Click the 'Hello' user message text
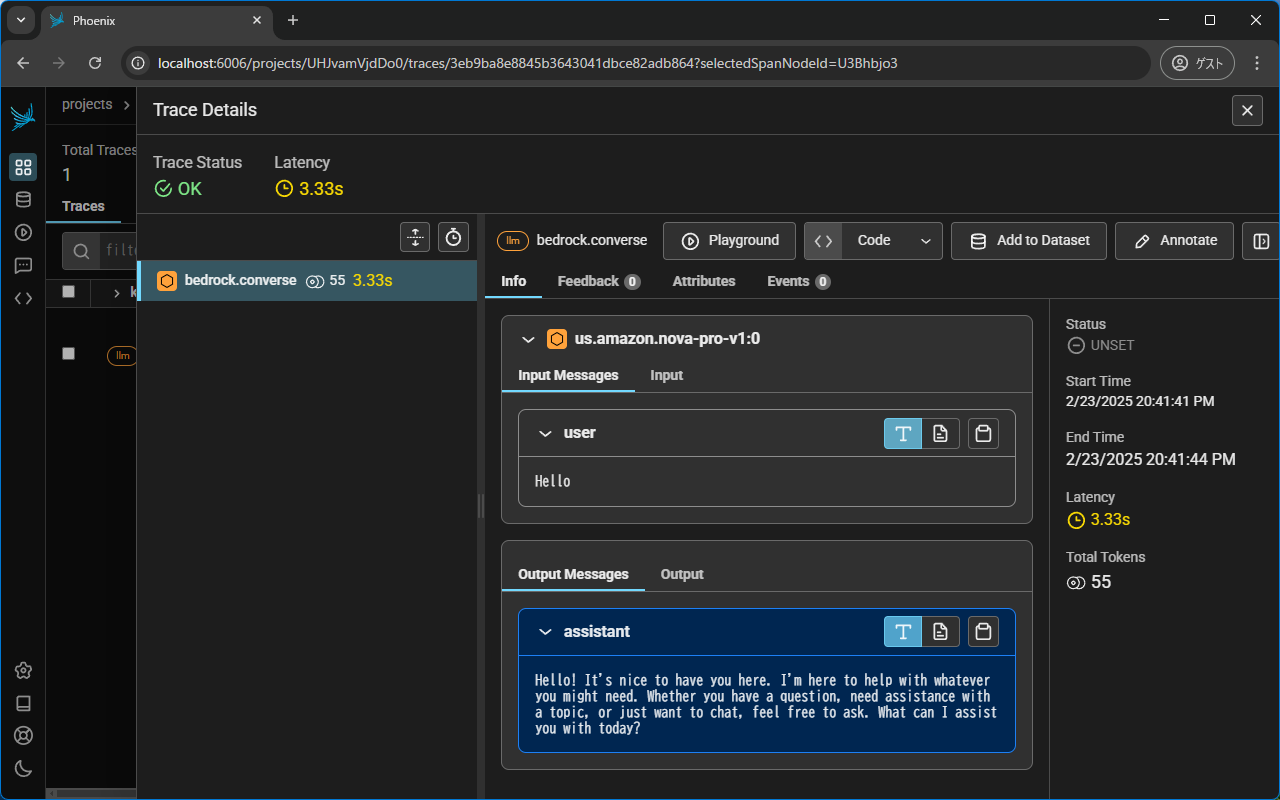 coord(553,481)
